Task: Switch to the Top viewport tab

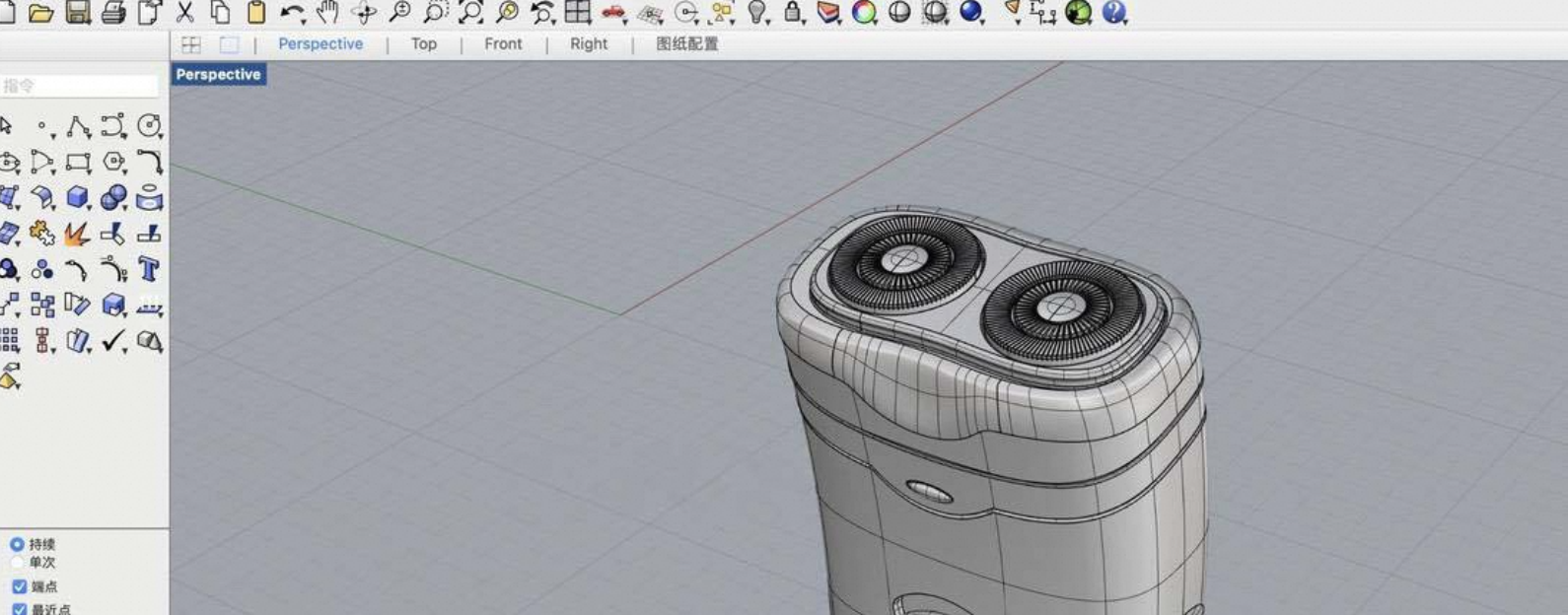Action: click(x=424, y=44)
